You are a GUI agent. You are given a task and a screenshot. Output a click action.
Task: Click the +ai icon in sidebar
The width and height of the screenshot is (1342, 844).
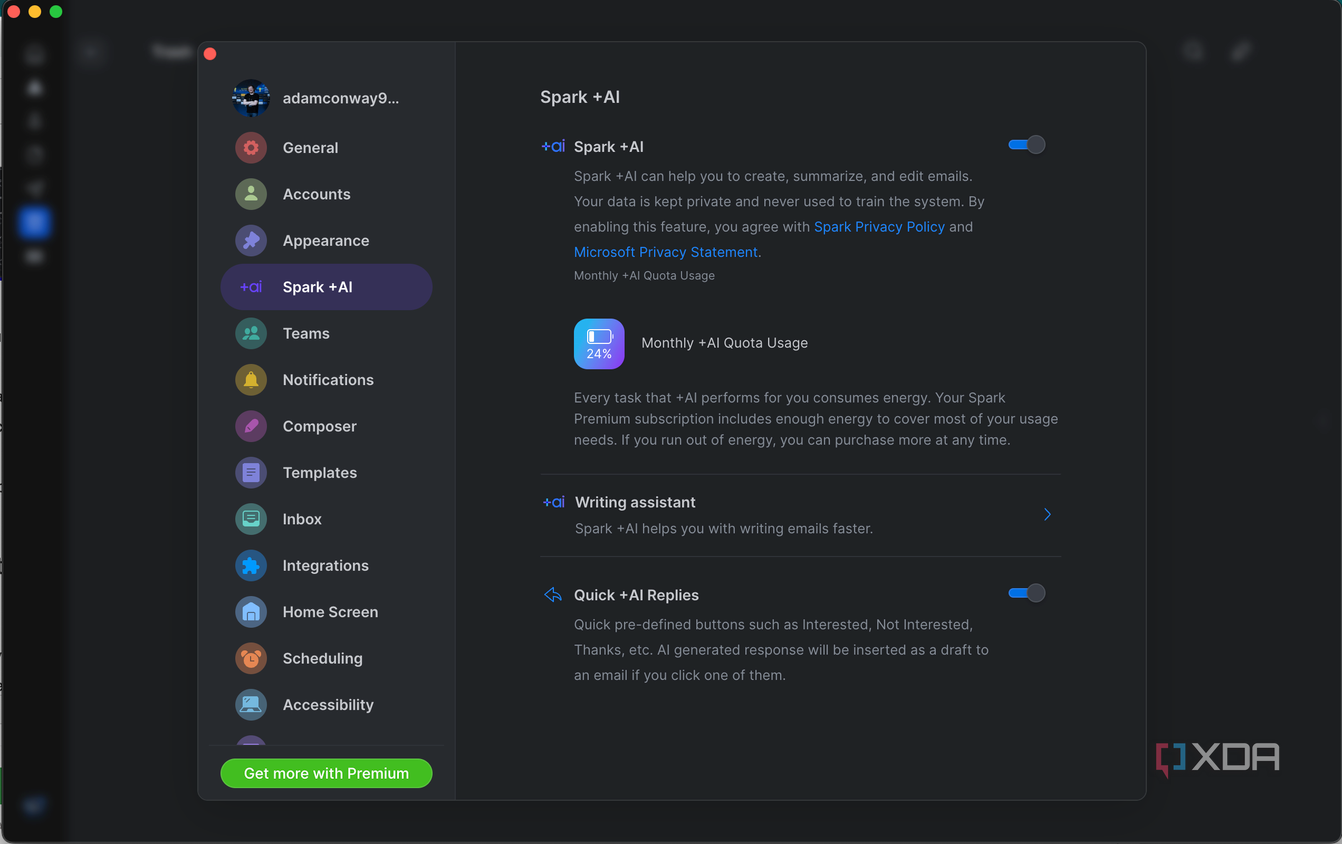251,287
